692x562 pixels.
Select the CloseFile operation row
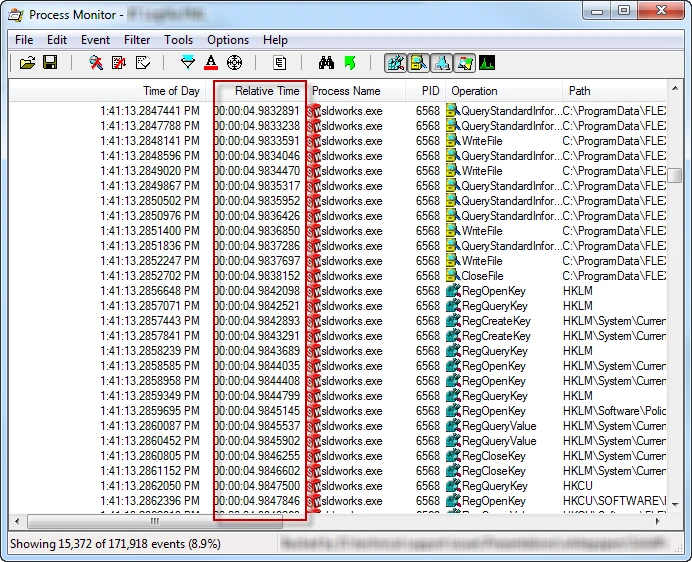338,276
